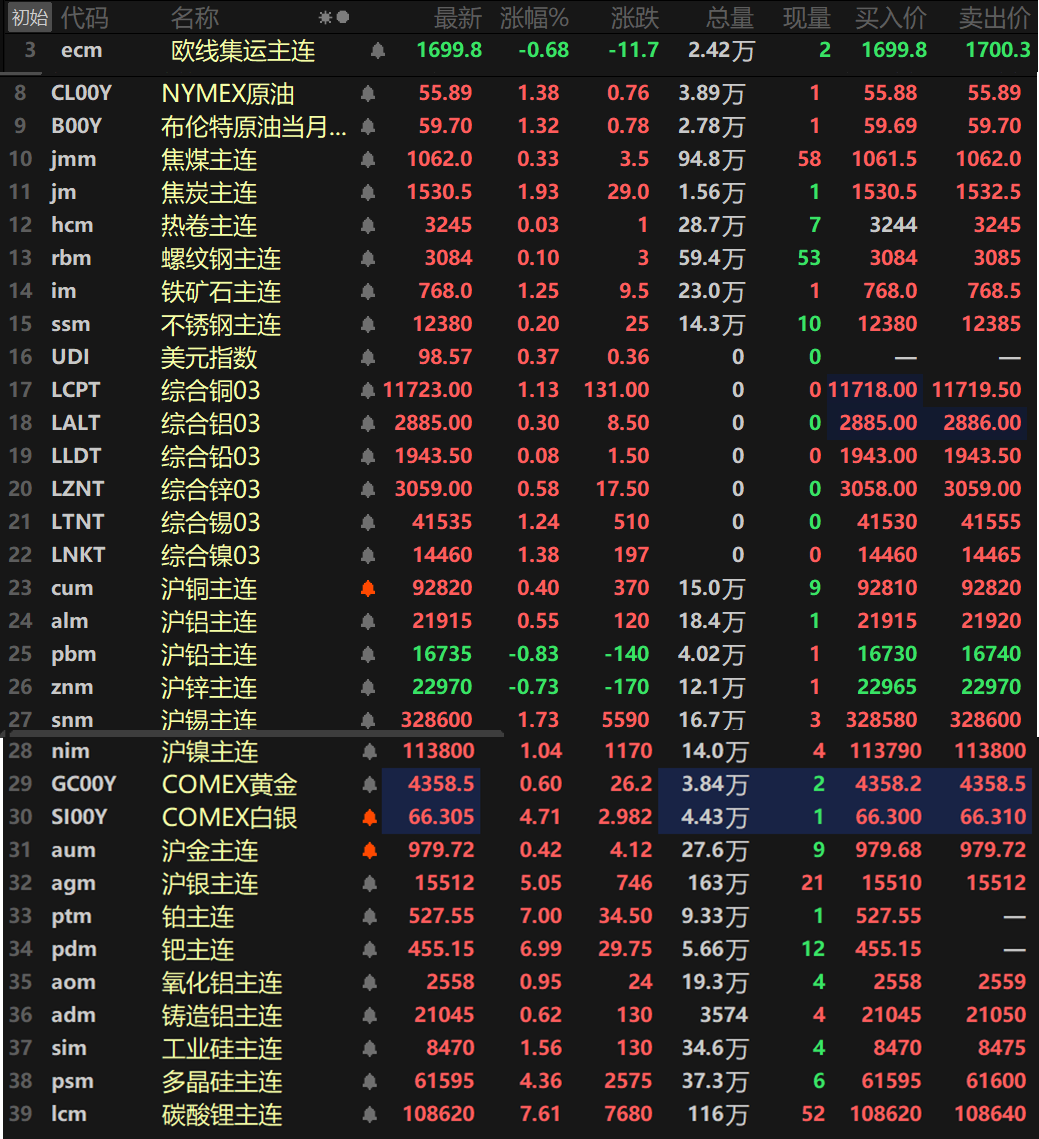Sort by 代码 column header

click(x=84, y=17)
